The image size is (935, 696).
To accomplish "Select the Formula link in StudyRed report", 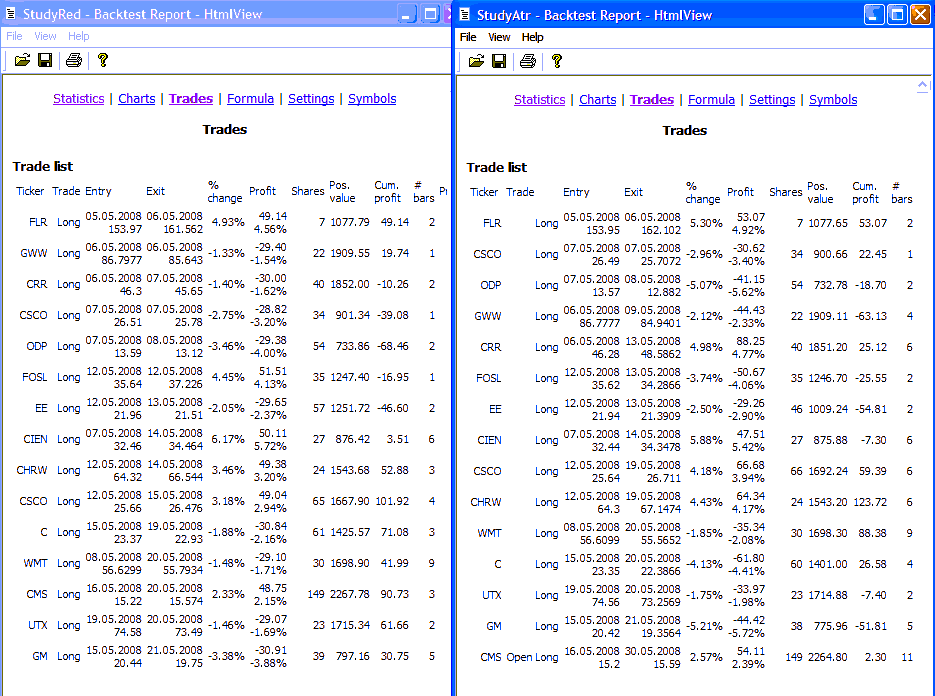I will pos(250,99).
